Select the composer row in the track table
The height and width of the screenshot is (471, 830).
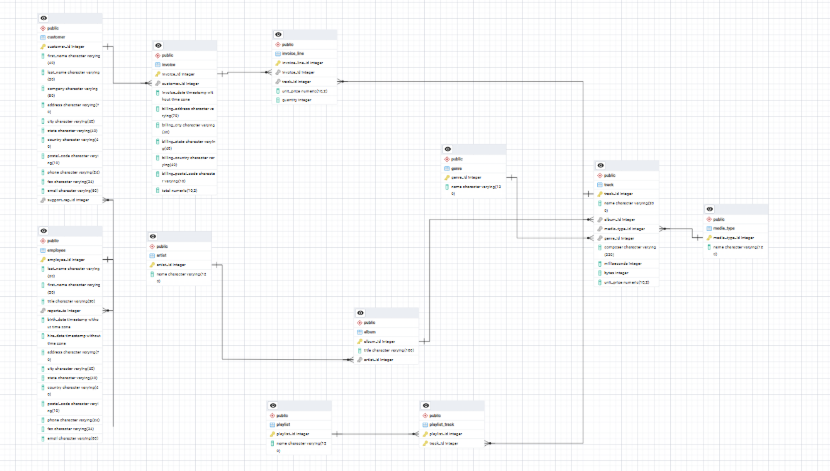pos(627,251)
